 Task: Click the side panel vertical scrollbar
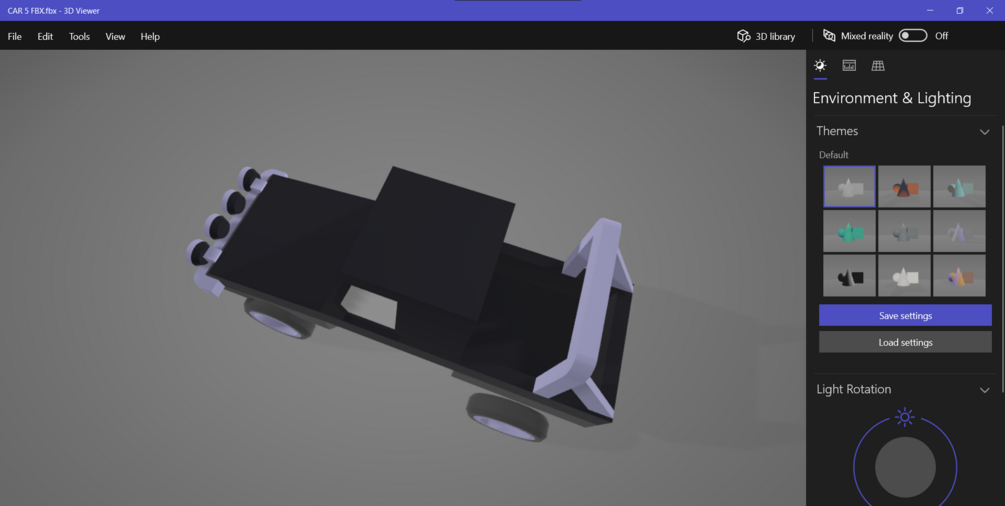click(1002, 257)
